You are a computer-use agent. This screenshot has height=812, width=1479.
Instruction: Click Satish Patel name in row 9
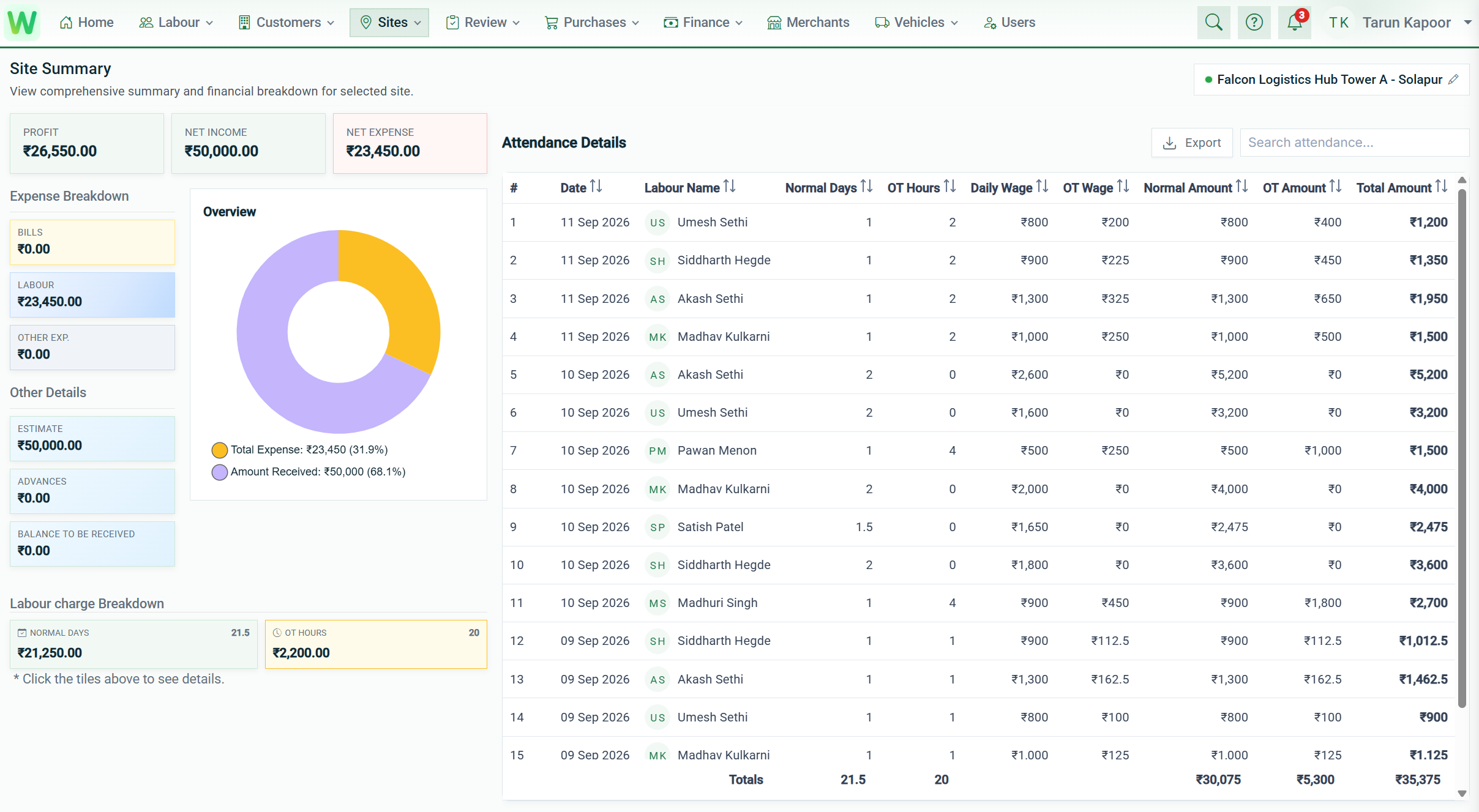710,527
